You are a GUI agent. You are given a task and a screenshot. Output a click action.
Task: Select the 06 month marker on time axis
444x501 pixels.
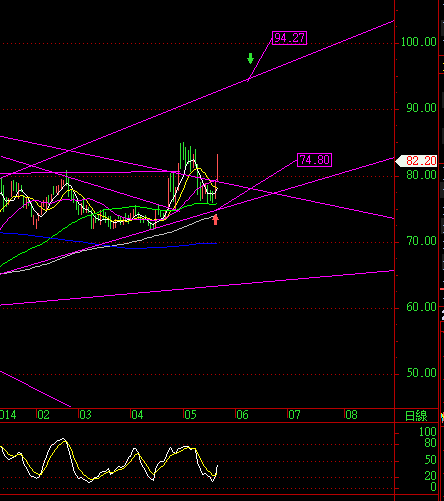(x=242, y=415)
